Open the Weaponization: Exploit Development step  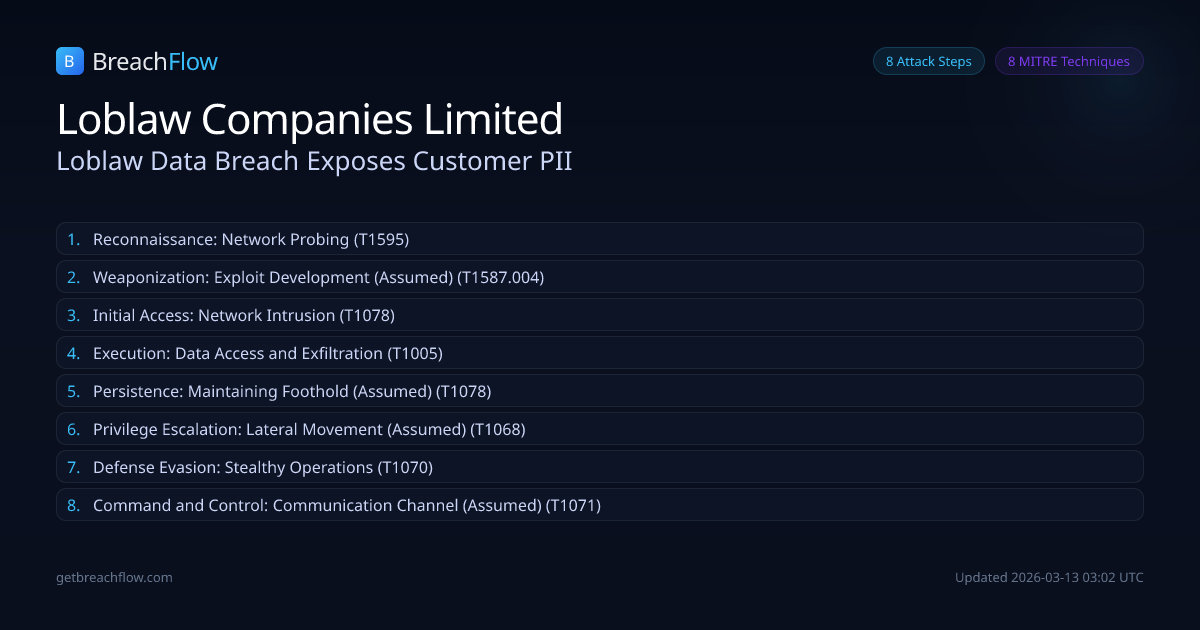click(x=318, y=277)
